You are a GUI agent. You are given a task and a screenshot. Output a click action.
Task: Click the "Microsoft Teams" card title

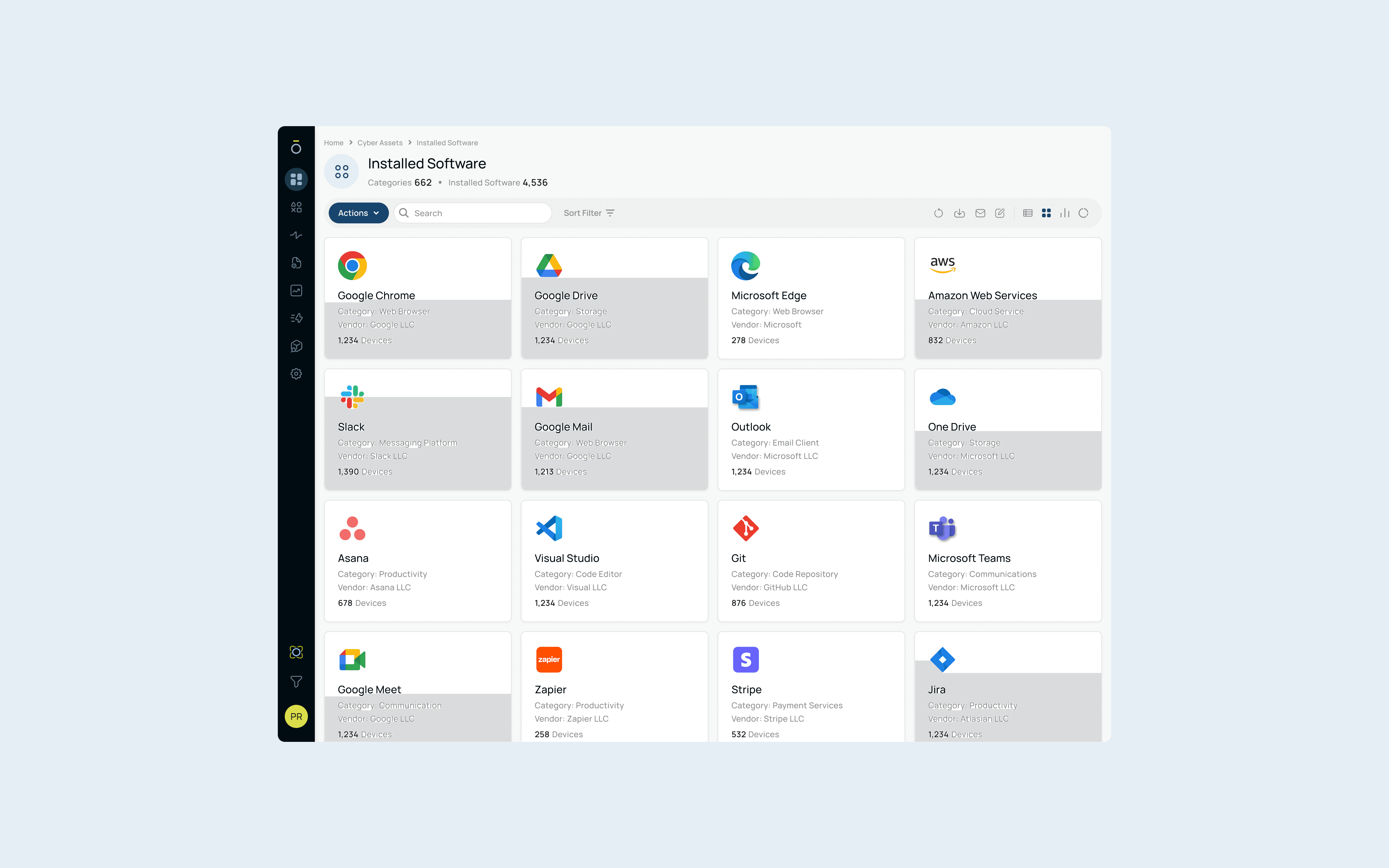tap(969, 559)
